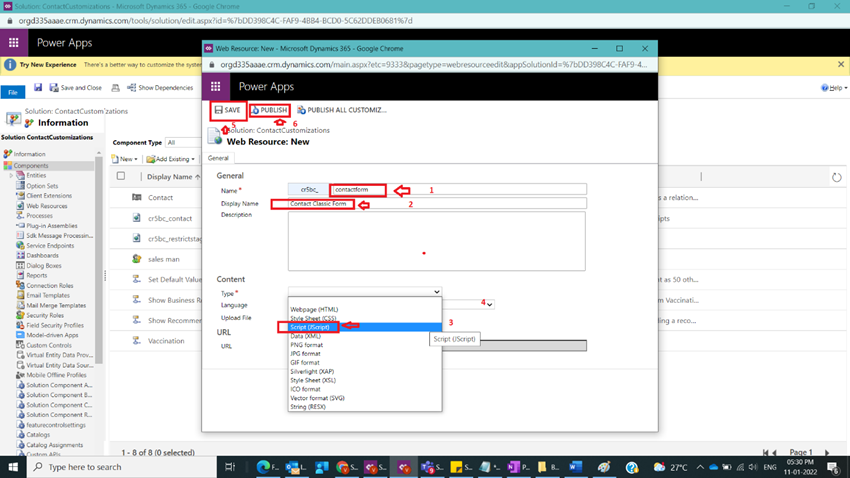The width and height of the screenshot is (850, 478).
Task: Select Option Sets in the tree
Action: point(42,186)
